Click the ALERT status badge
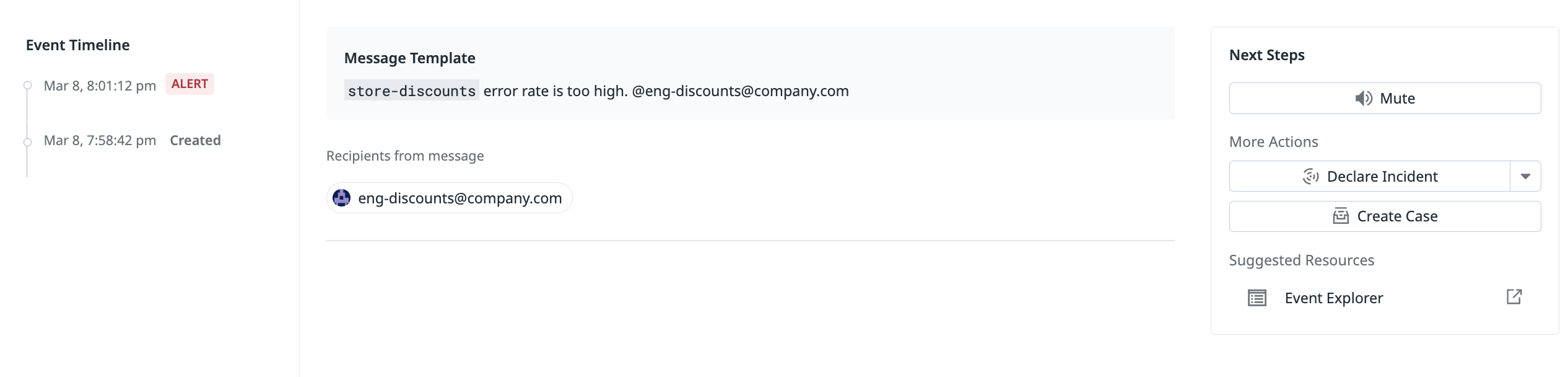 [189, 84]
